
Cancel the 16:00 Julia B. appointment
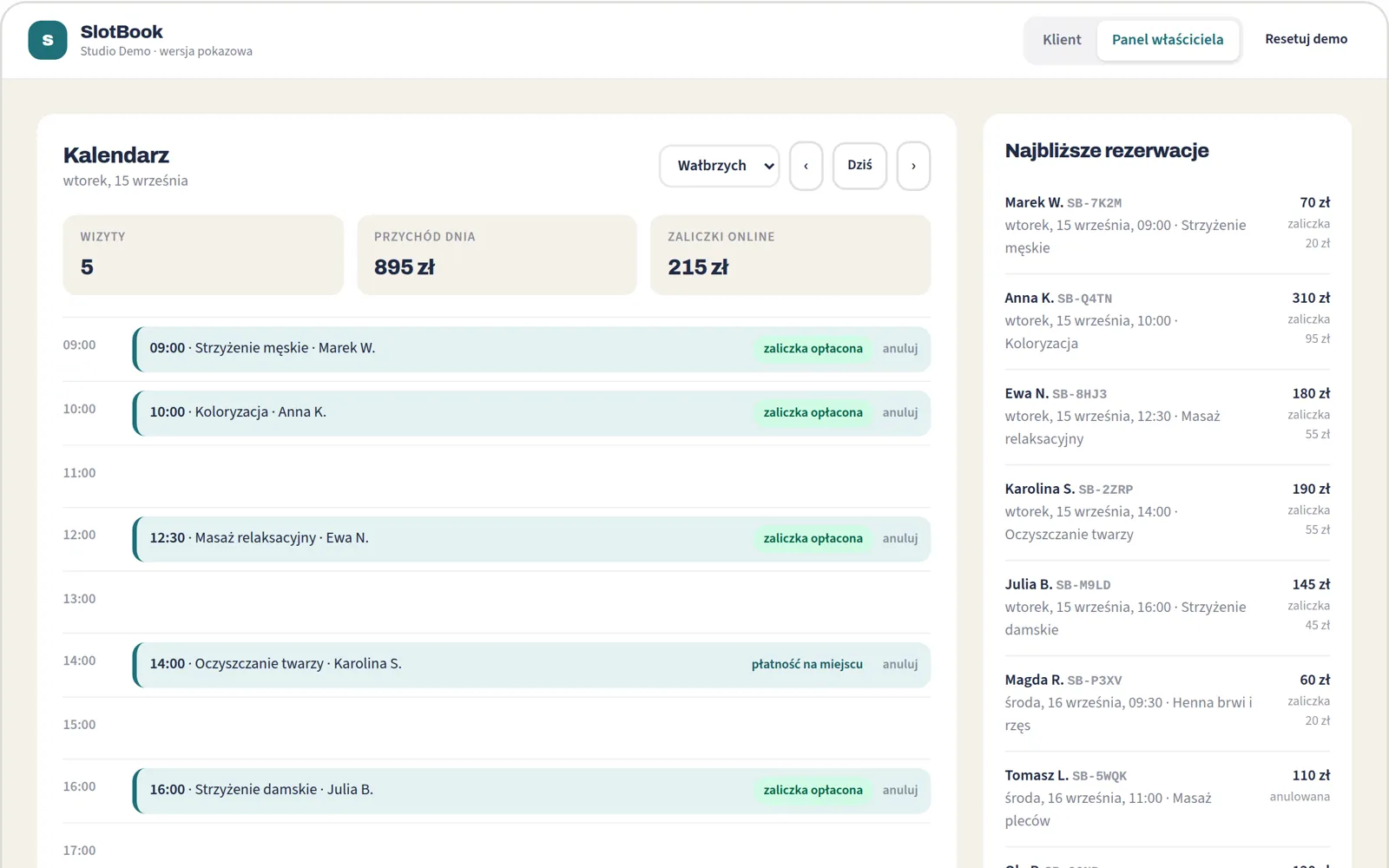click(x=900, y=791)
